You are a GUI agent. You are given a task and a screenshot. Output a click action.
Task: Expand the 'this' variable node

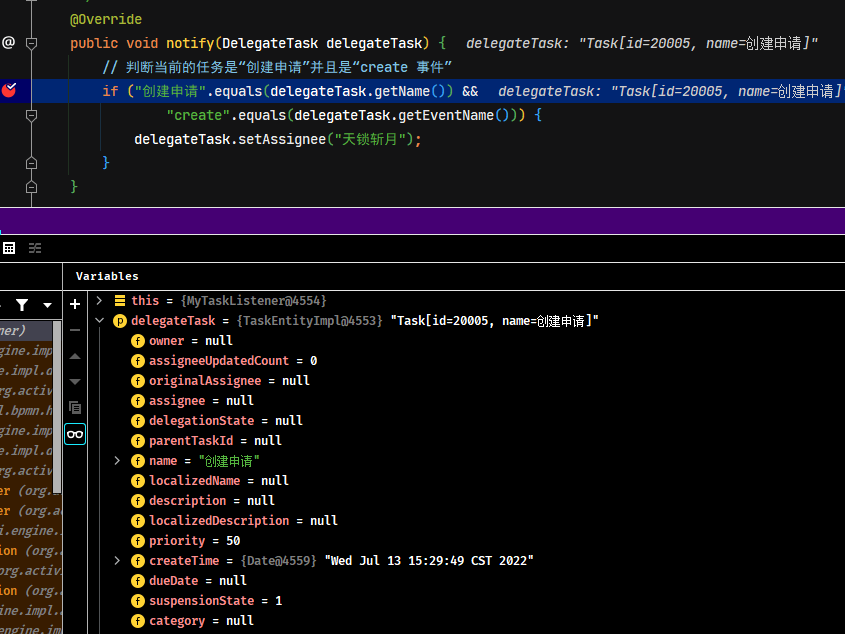[x=99, y=300]
